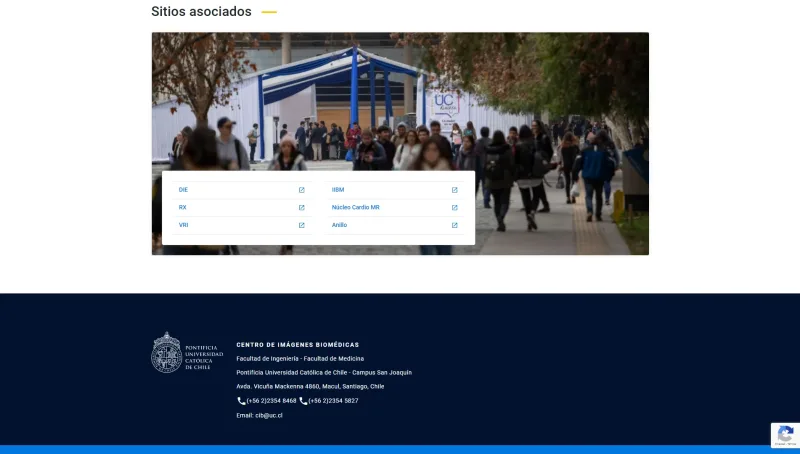Click the Avda. Vicuña Mackenna address
Image resolution: width=800 pixels, height=454 pixels.
point(310,387)
